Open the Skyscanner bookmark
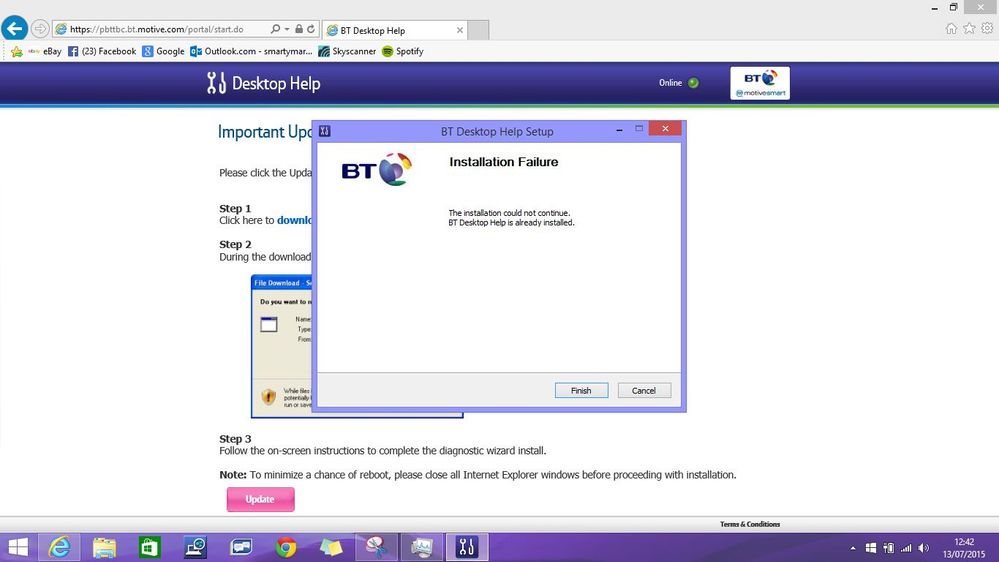This screenshot has height=562, width=999. click(347, 52)
